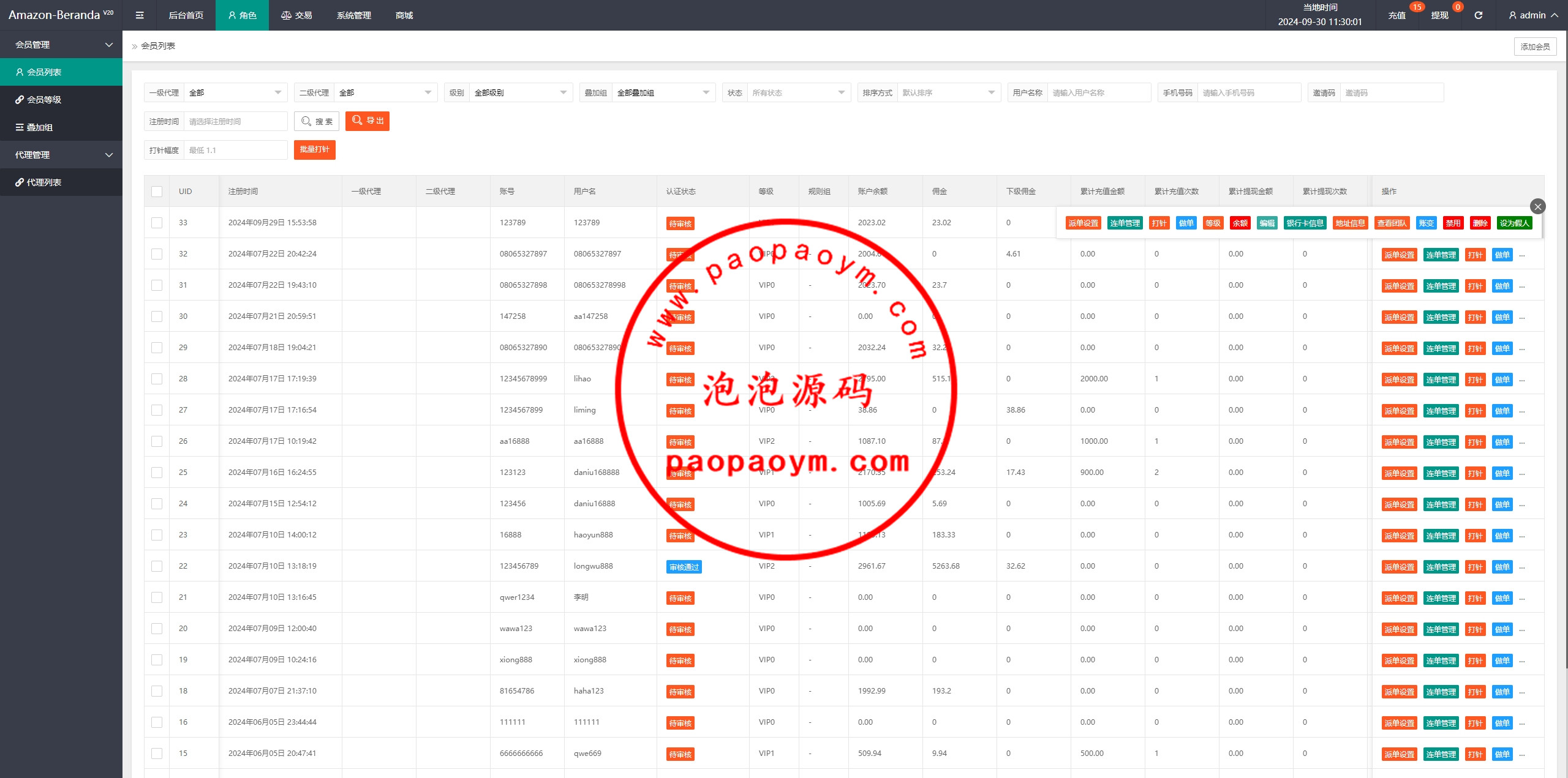Viewport: 1568px width, 778px height.
Task: Open 地址信息 in the popup
Action: pos(1350,223)
